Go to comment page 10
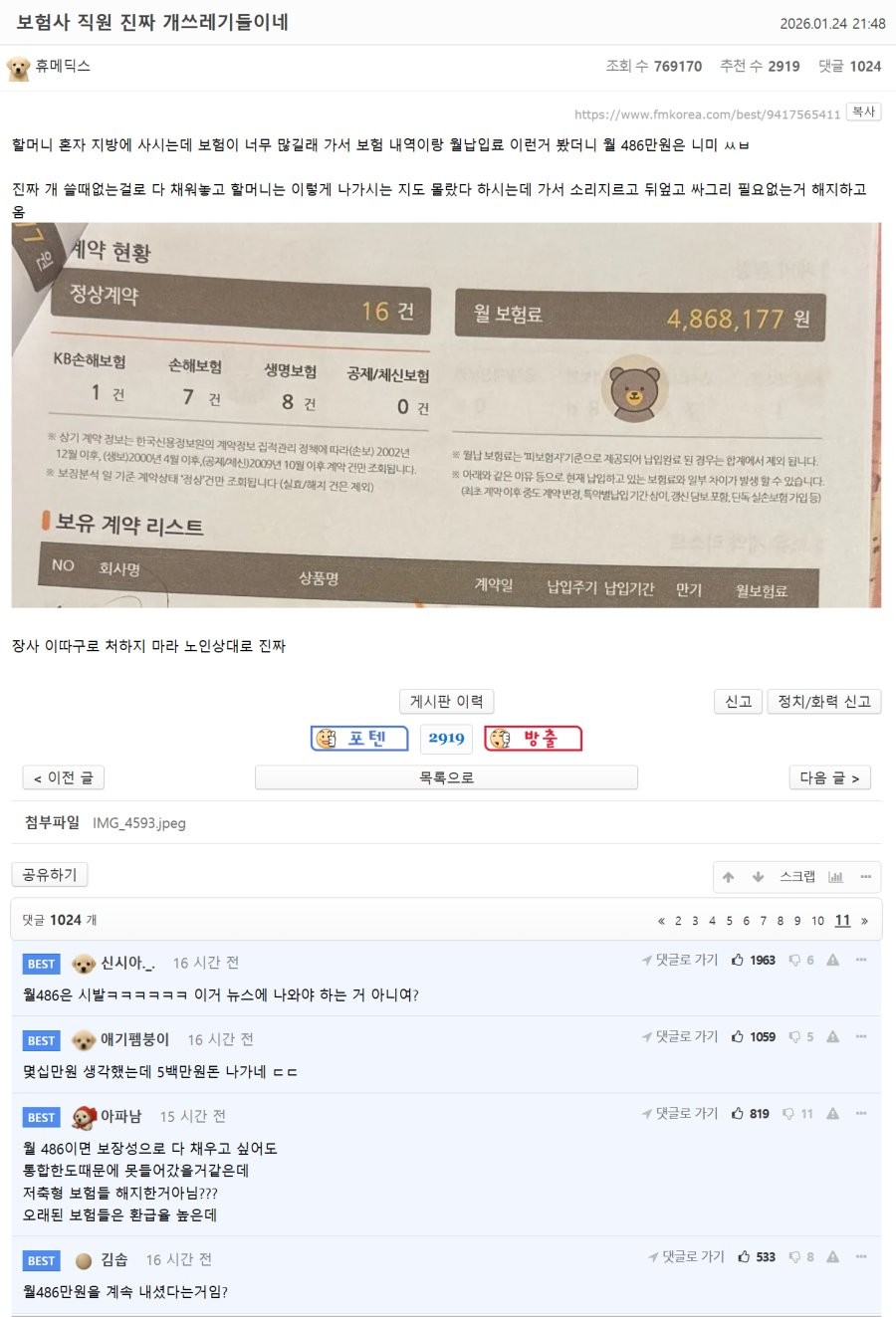The image size is (896, 1317). coord(817,921)
